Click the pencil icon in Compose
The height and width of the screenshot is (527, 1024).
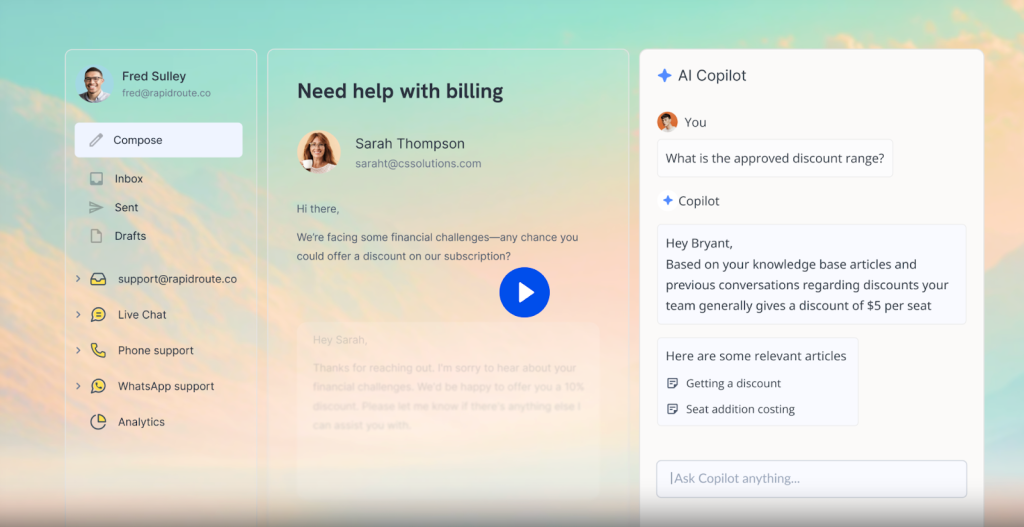tap(96, 140)
